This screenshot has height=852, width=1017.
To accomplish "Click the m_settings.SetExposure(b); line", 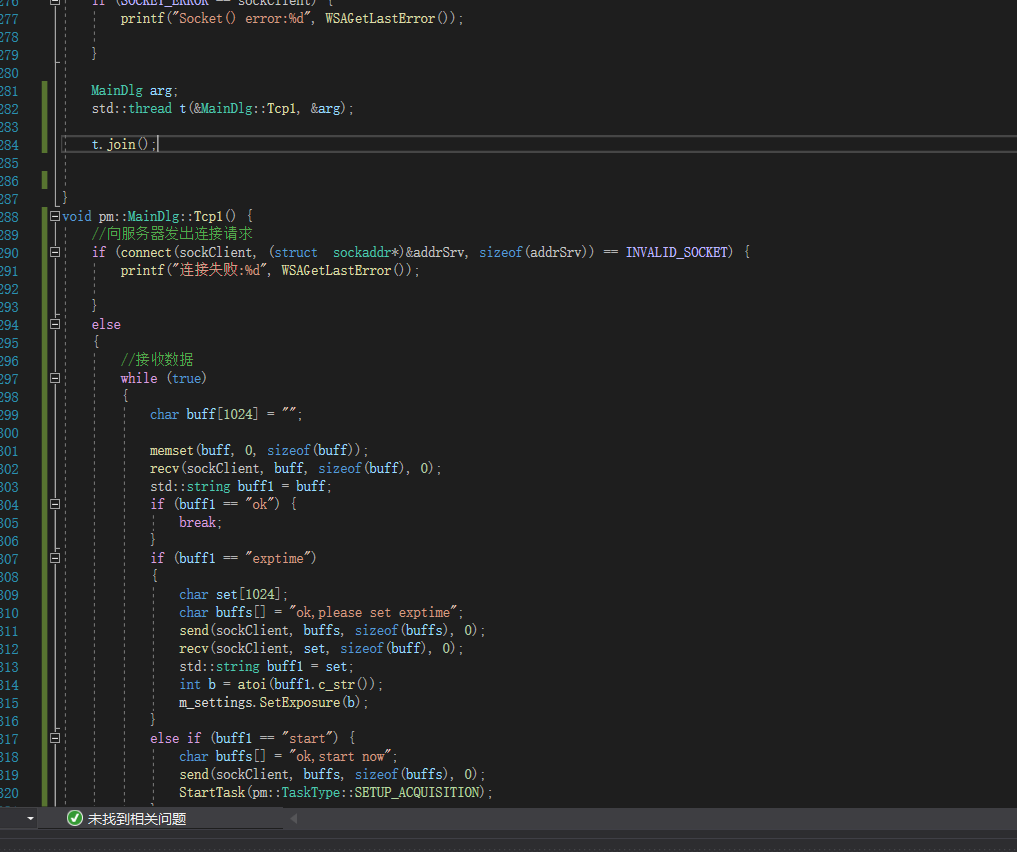I will [x=274, y=702].
